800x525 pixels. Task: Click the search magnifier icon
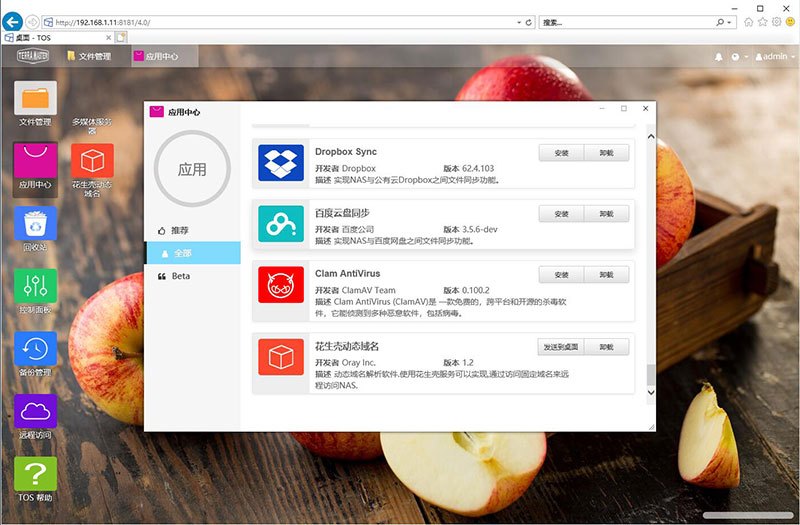[720, 22]
